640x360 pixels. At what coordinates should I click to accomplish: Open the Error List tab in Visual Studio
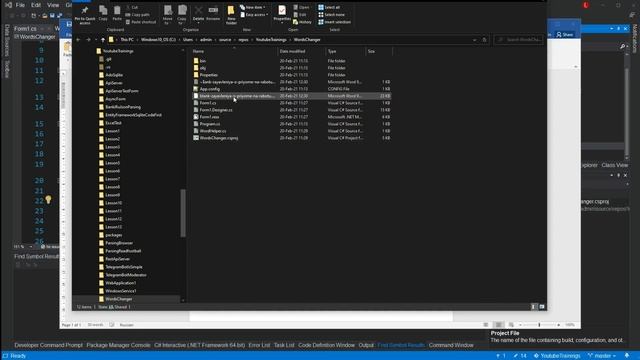[x=259, y=345]
